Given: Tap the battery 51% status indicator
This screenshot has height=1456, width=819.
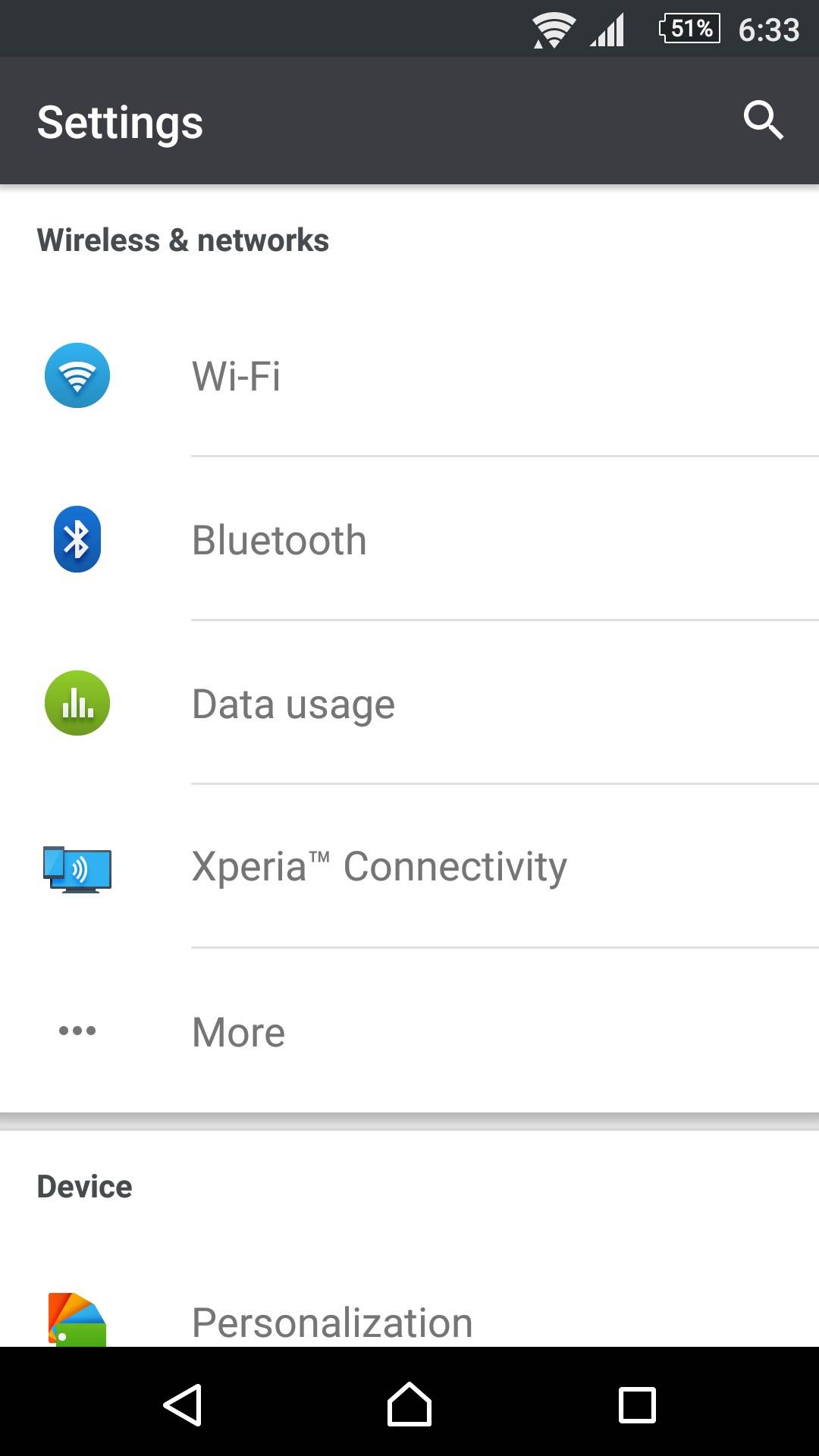Looking at the screenshot, I should (689, 29).
